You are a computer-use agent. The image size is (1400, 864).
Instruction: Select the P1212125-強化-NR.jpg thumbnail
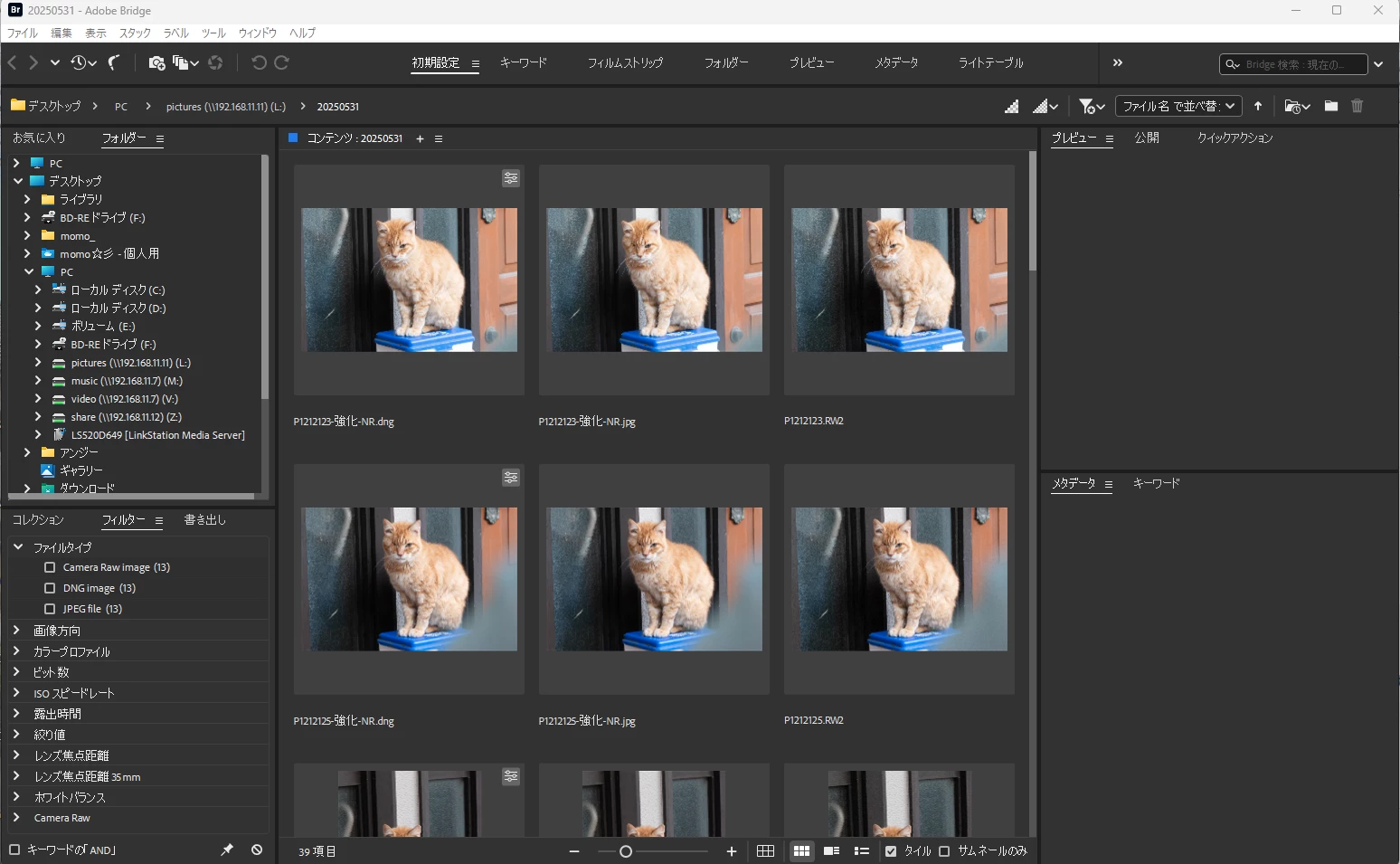(654, 579)
